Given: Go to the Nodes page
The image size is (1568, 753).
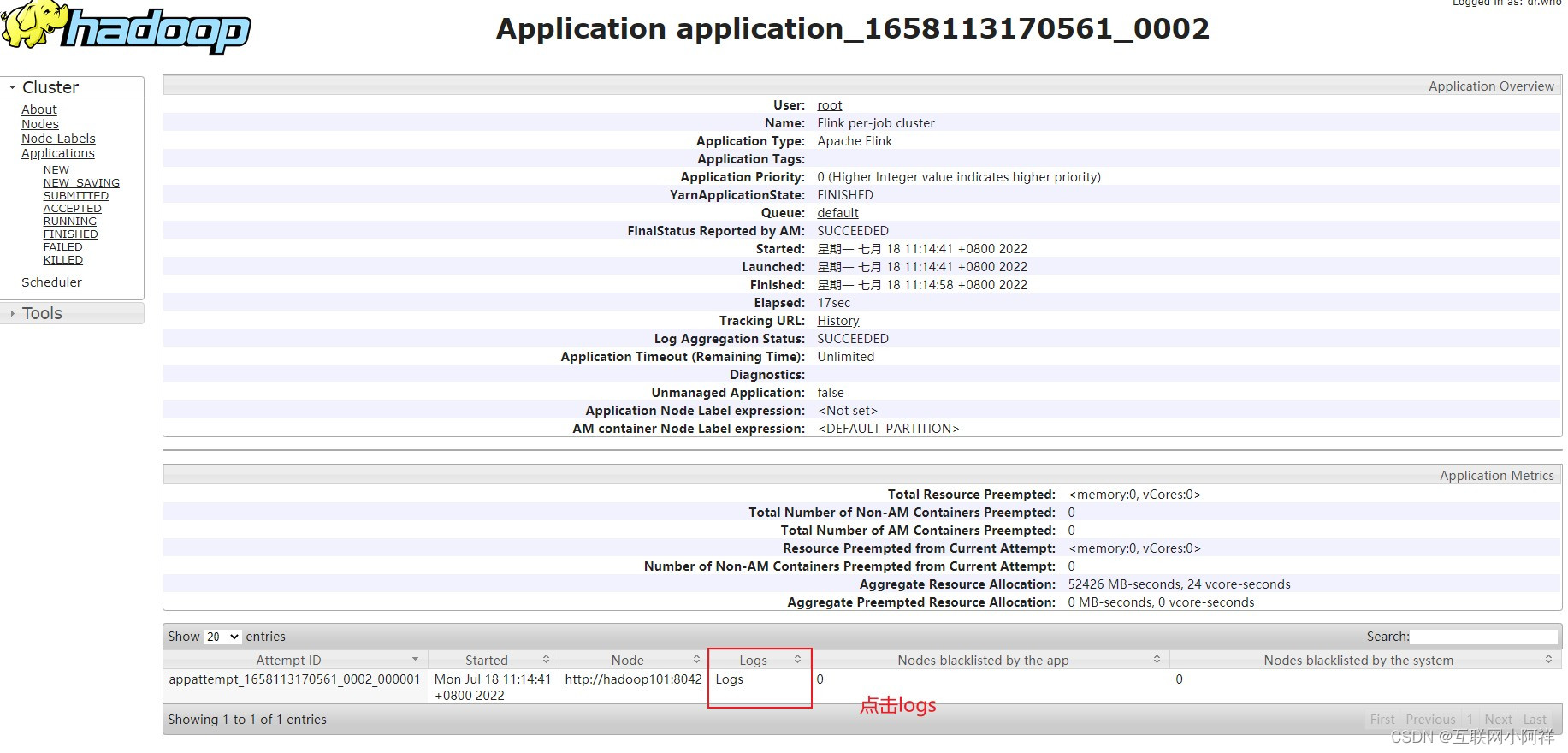Looking at the screenshot, I should pos(40,124).
